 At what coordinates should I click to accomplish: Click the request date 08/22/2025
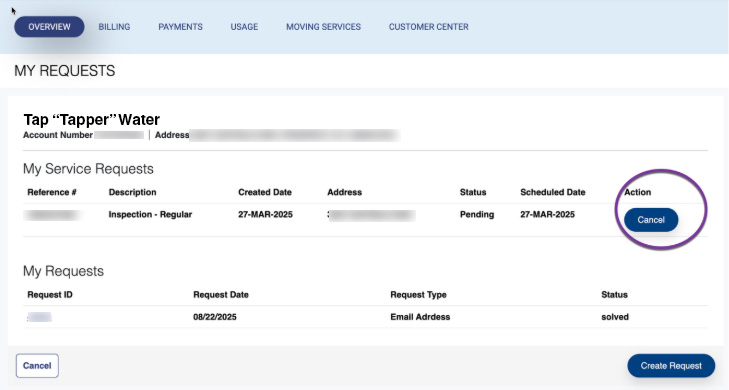tap(215, 317)
